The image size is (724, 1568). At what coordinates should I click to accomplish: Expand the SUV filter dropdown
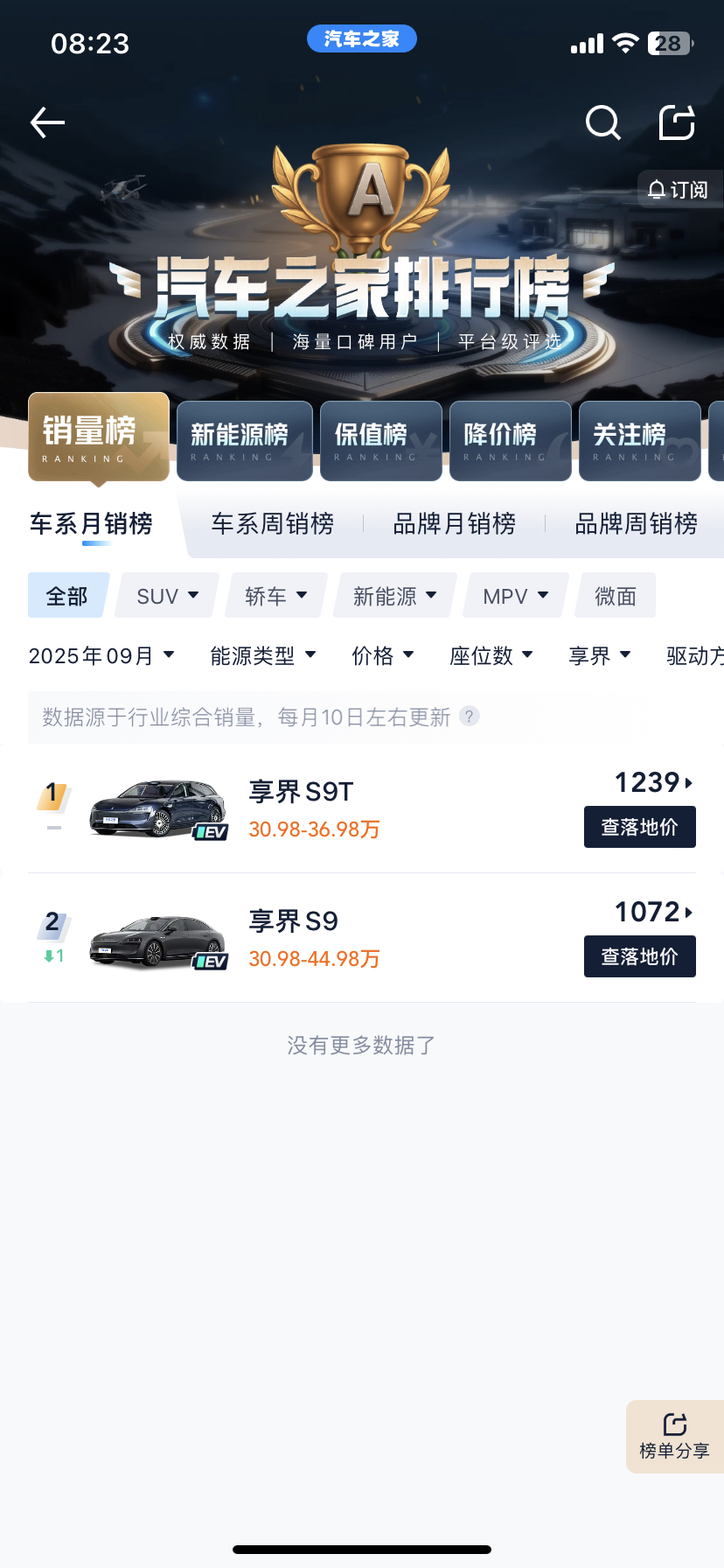[x=168, y=596]
